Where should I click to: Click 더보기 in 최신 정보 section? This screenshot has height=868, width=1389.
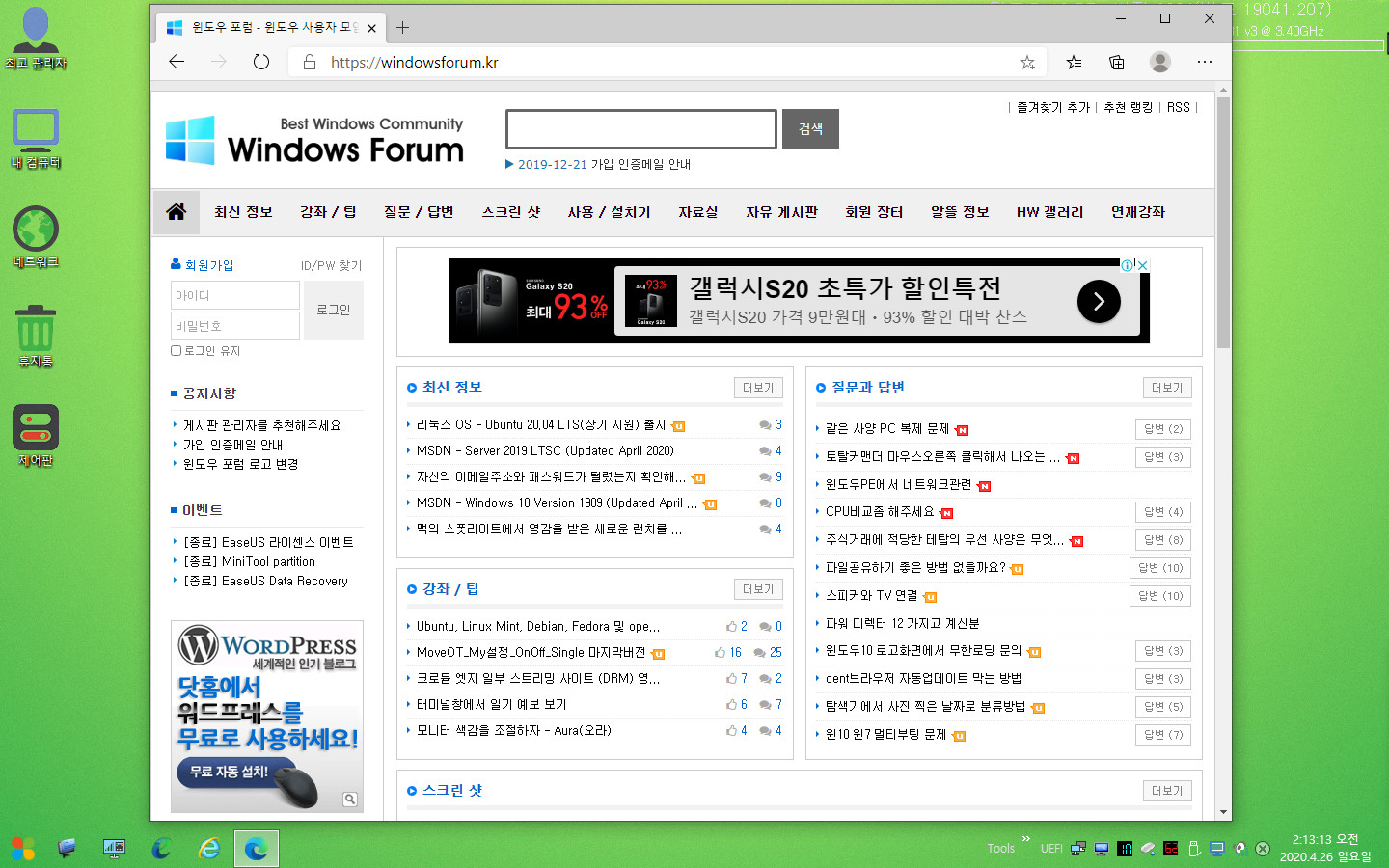[x=758, y=388]
